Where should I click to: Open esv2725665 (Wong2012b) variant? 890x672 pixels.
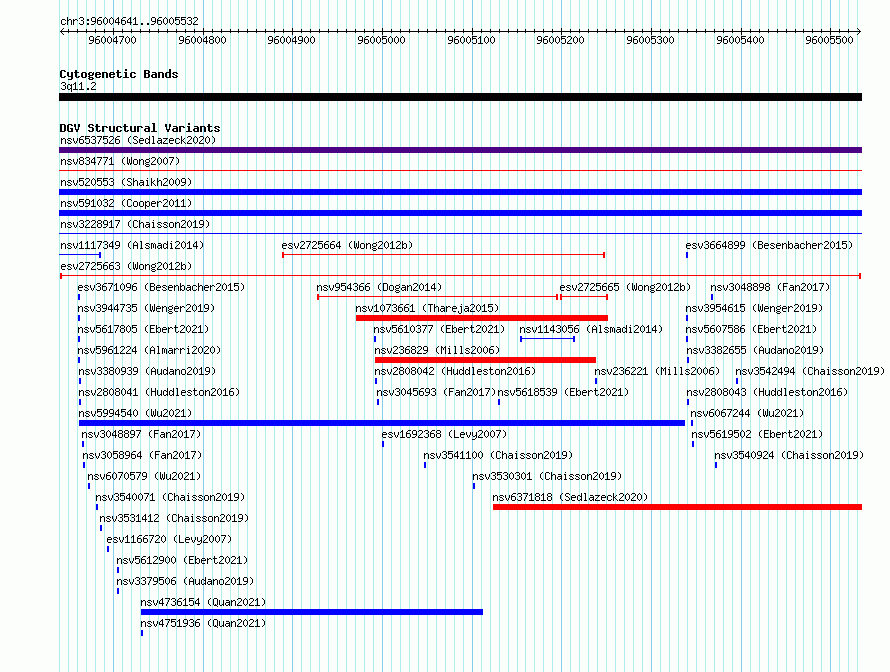[625, 287]
